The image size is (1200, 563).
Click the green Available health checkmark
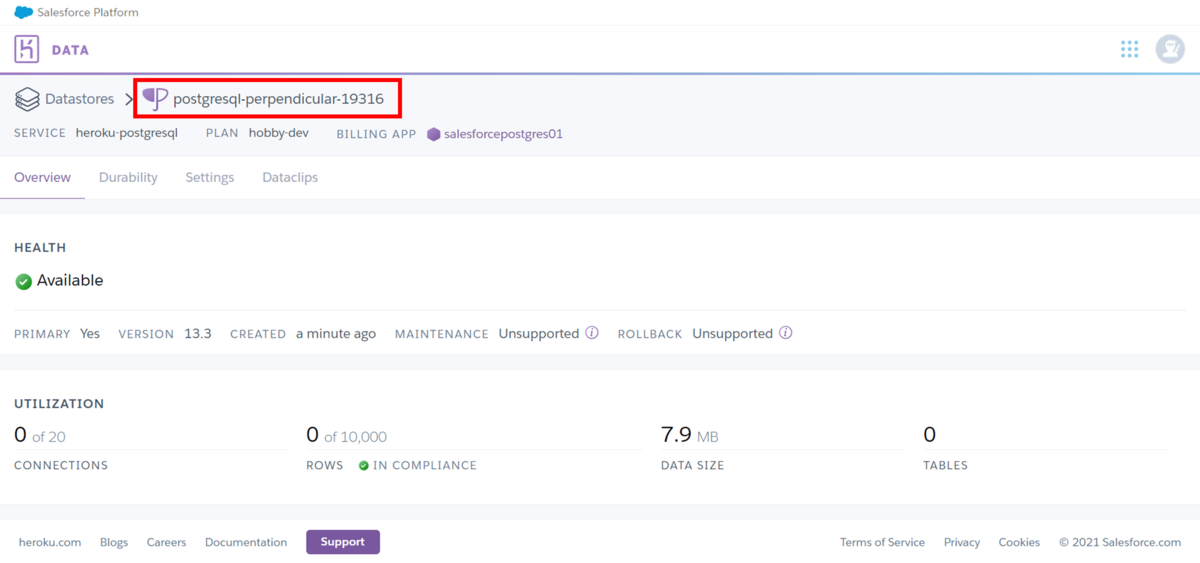[x=23, y=282]
